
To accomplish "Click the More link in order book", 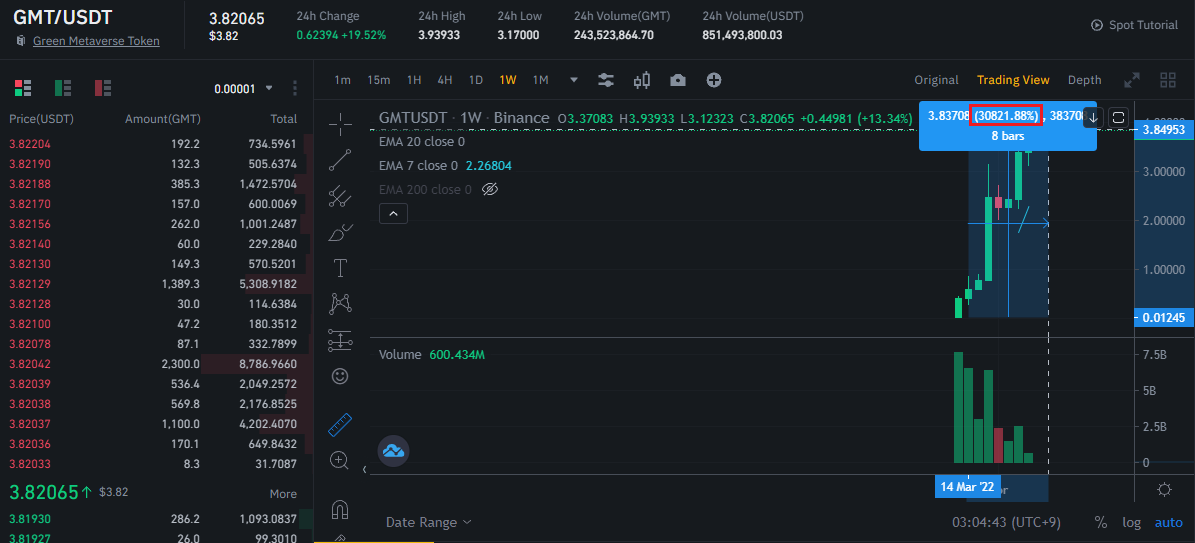I will 283,493.
